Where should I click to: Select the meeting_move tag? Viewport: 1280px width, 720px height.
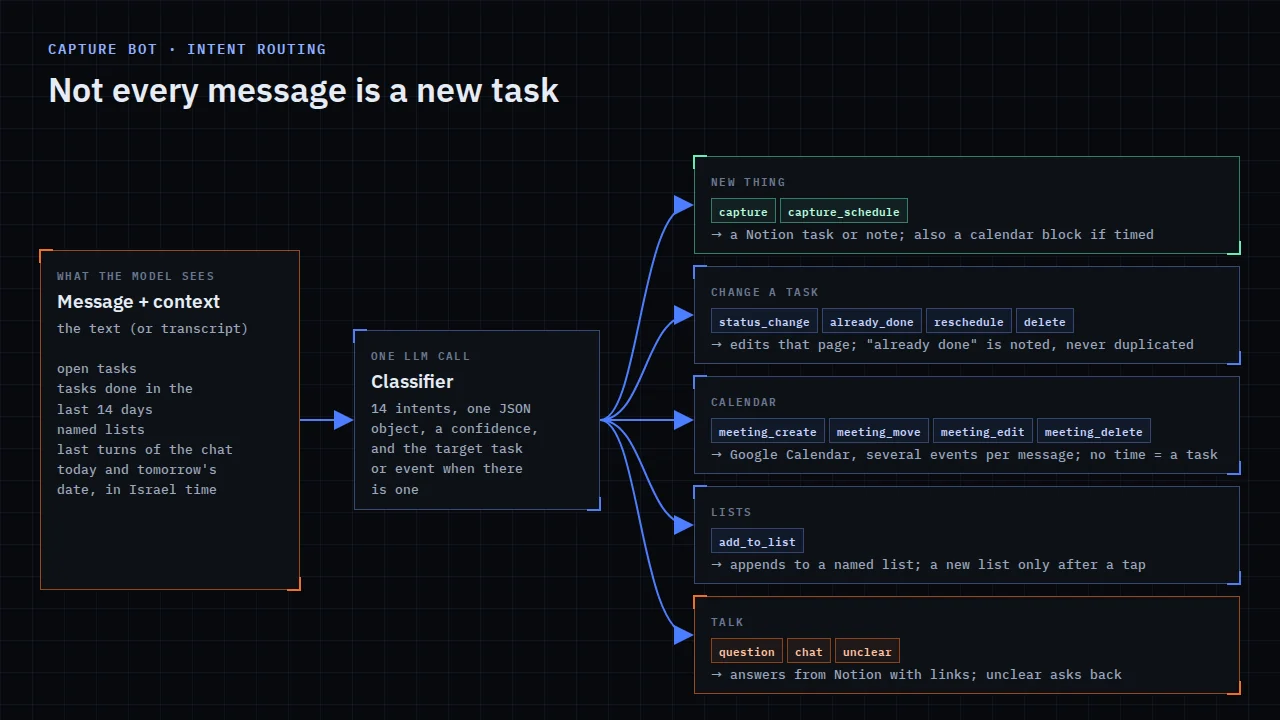pyautogui.click(x=879, y=431)
